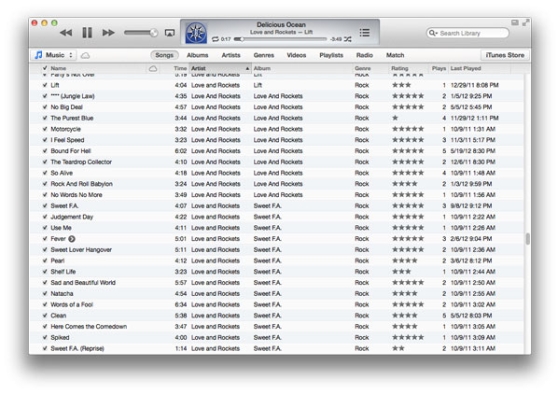Click the Delicious Ocean album artwork
The width and height of the screenshot is (560, 394).
coord(196,33)
